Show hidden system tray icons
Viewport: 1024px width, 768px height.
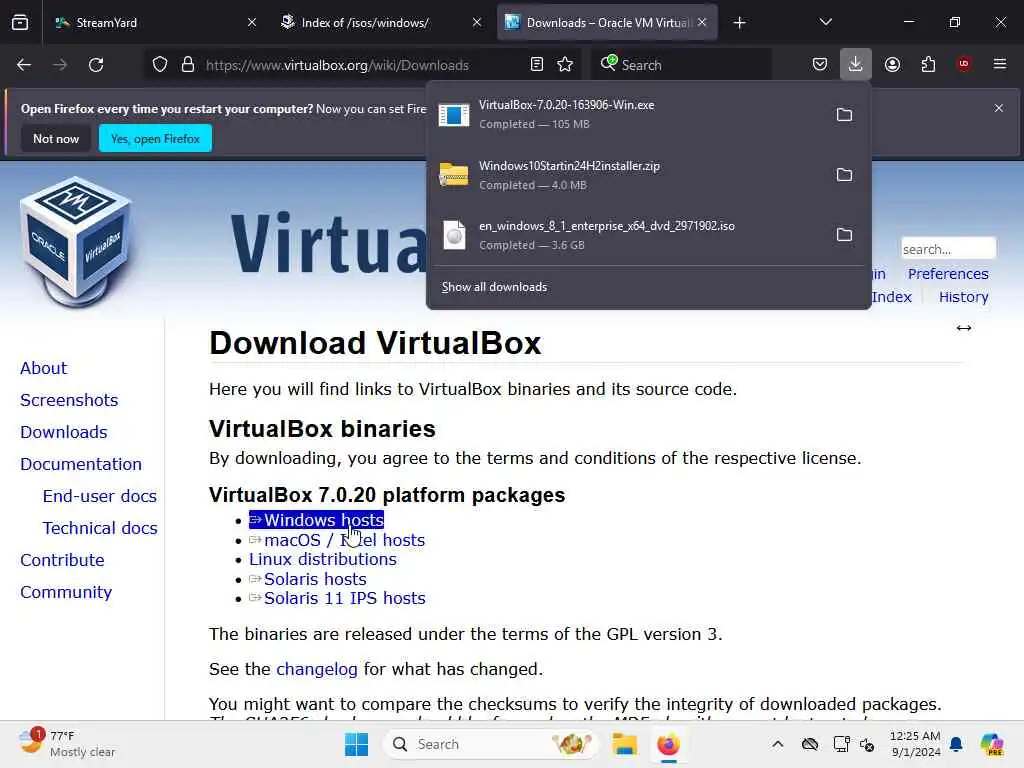point(777,744)
